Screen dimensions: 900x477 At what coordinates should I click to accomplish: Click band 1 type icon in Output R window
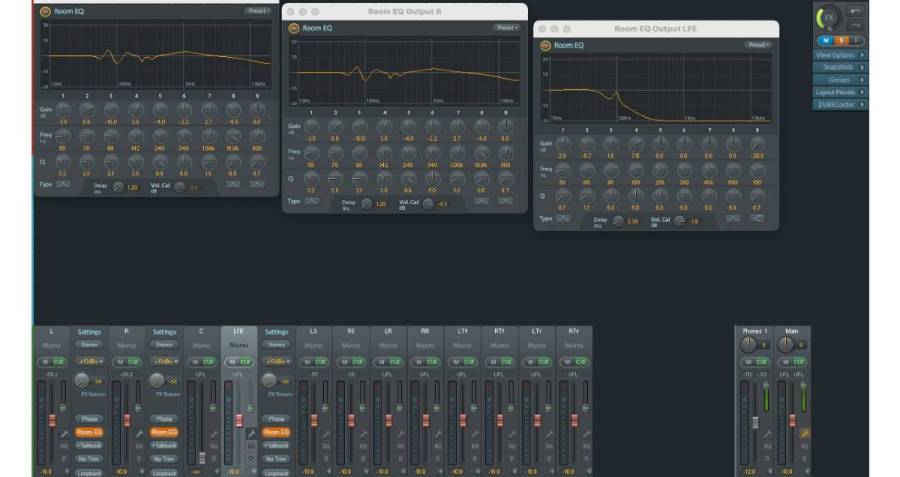tap(311, 201)
